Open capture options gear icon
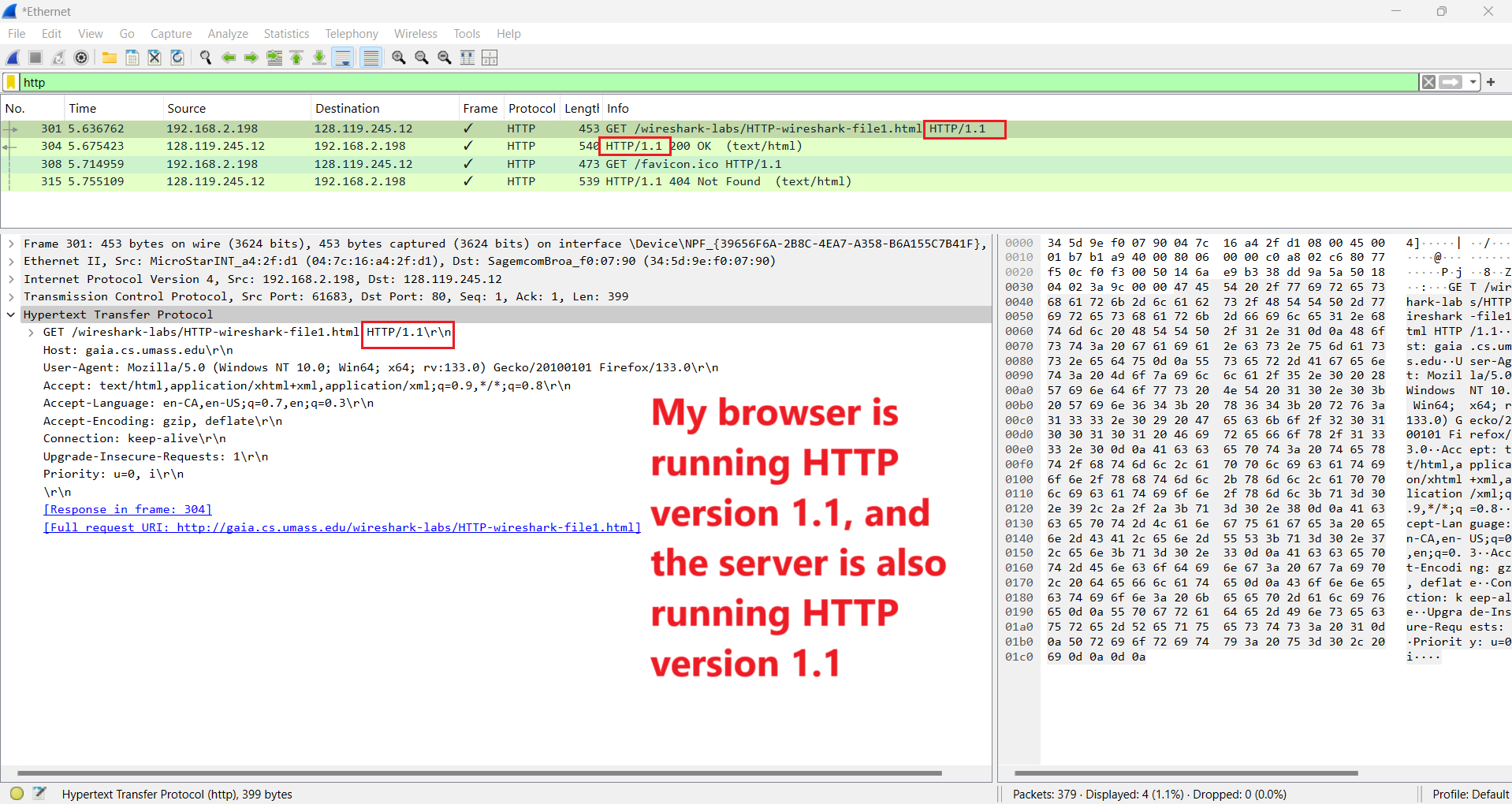Screen dimensions: 1512x804 pyautogui.click(x=81, y=58)
